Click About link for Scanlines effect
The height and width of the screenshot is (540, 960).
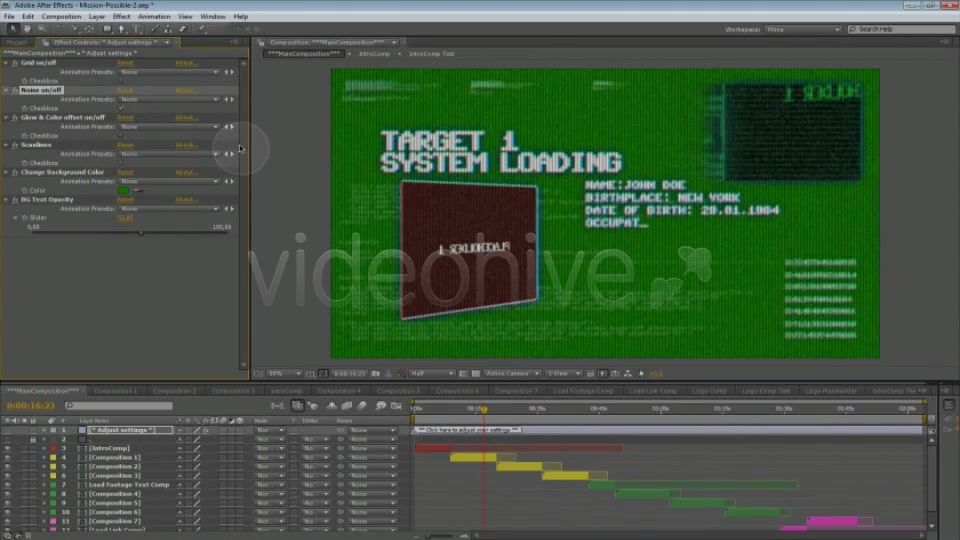186,144
